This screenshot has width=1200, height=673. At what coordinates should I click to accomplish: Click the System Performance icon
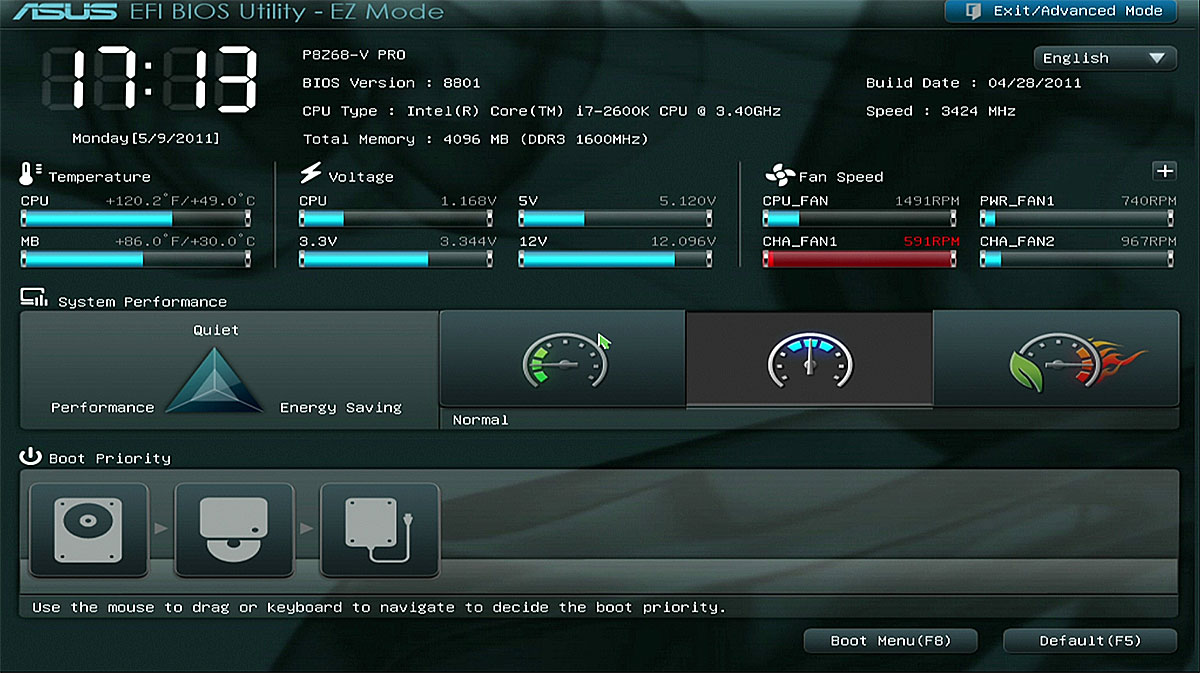[33, 298]
